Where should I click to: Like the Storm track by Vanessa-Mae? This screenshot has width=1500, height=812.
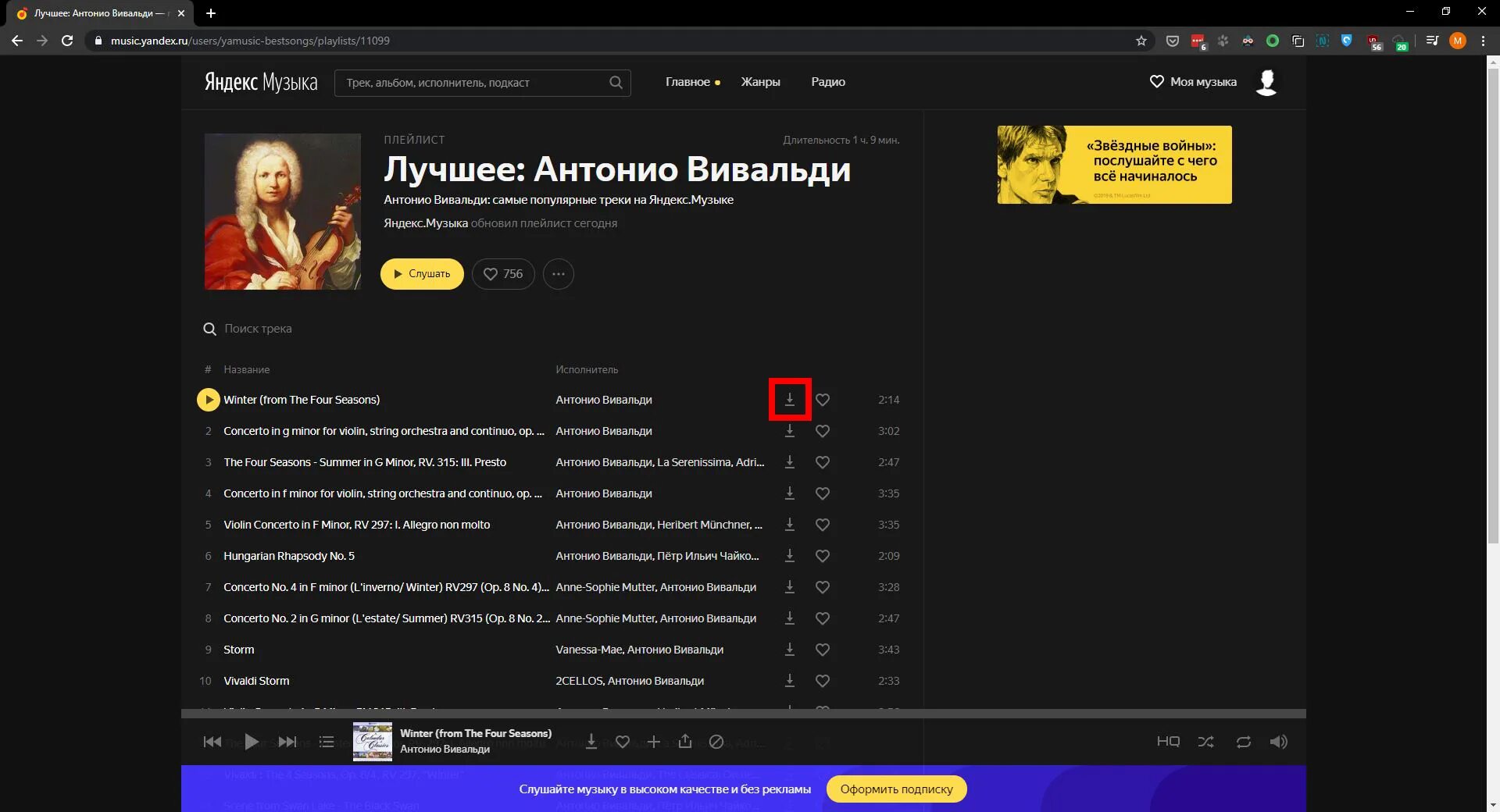[823, 650]
